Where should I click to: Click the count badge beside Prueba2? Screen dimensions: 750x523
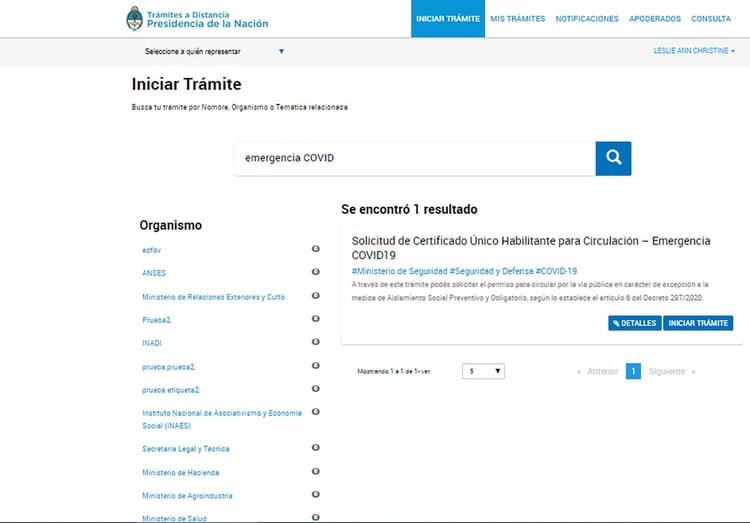[x=316, y=319]
